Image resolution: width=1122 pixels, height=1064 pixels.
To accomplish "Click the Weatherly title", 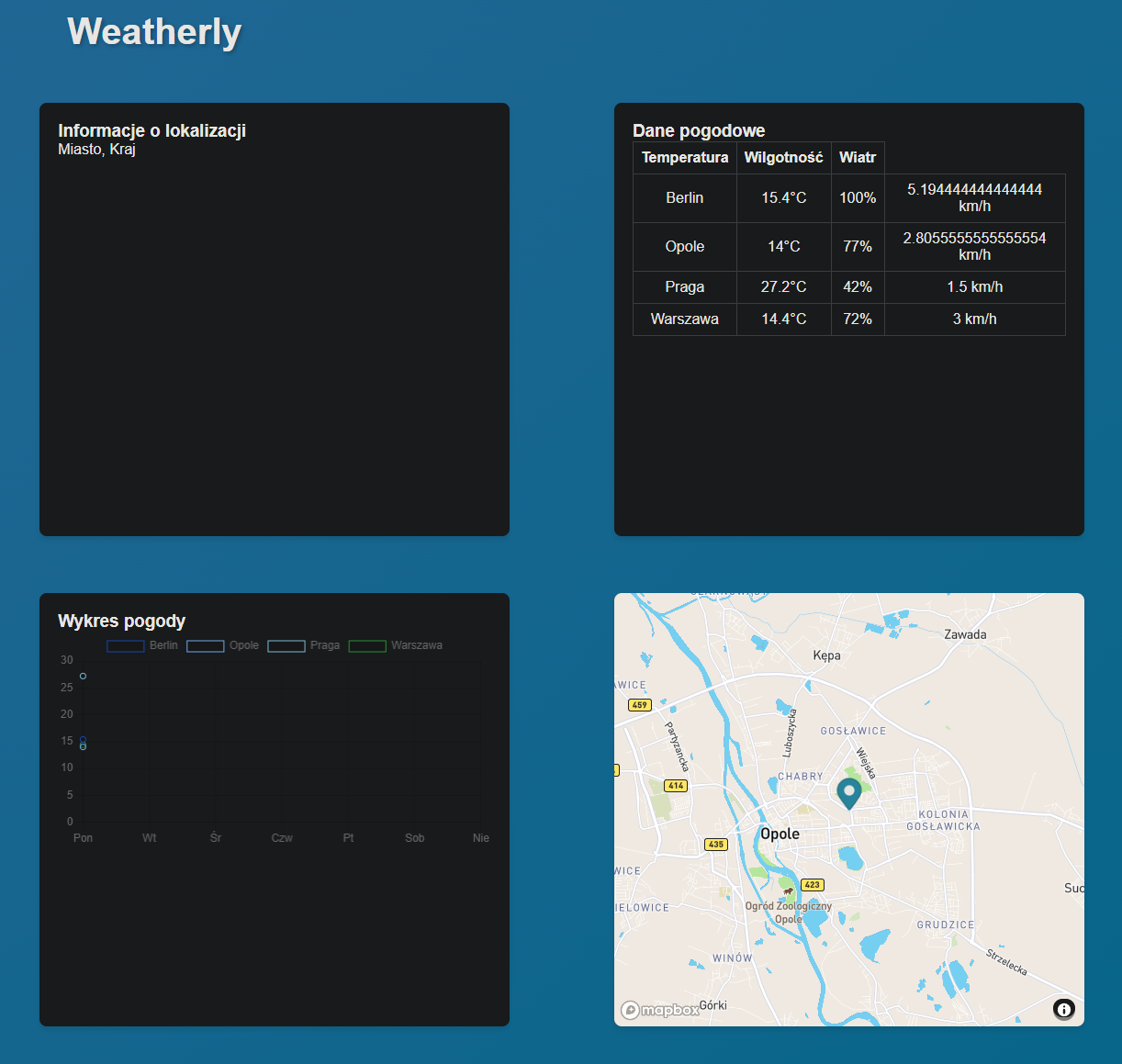I will pos(154,32).
